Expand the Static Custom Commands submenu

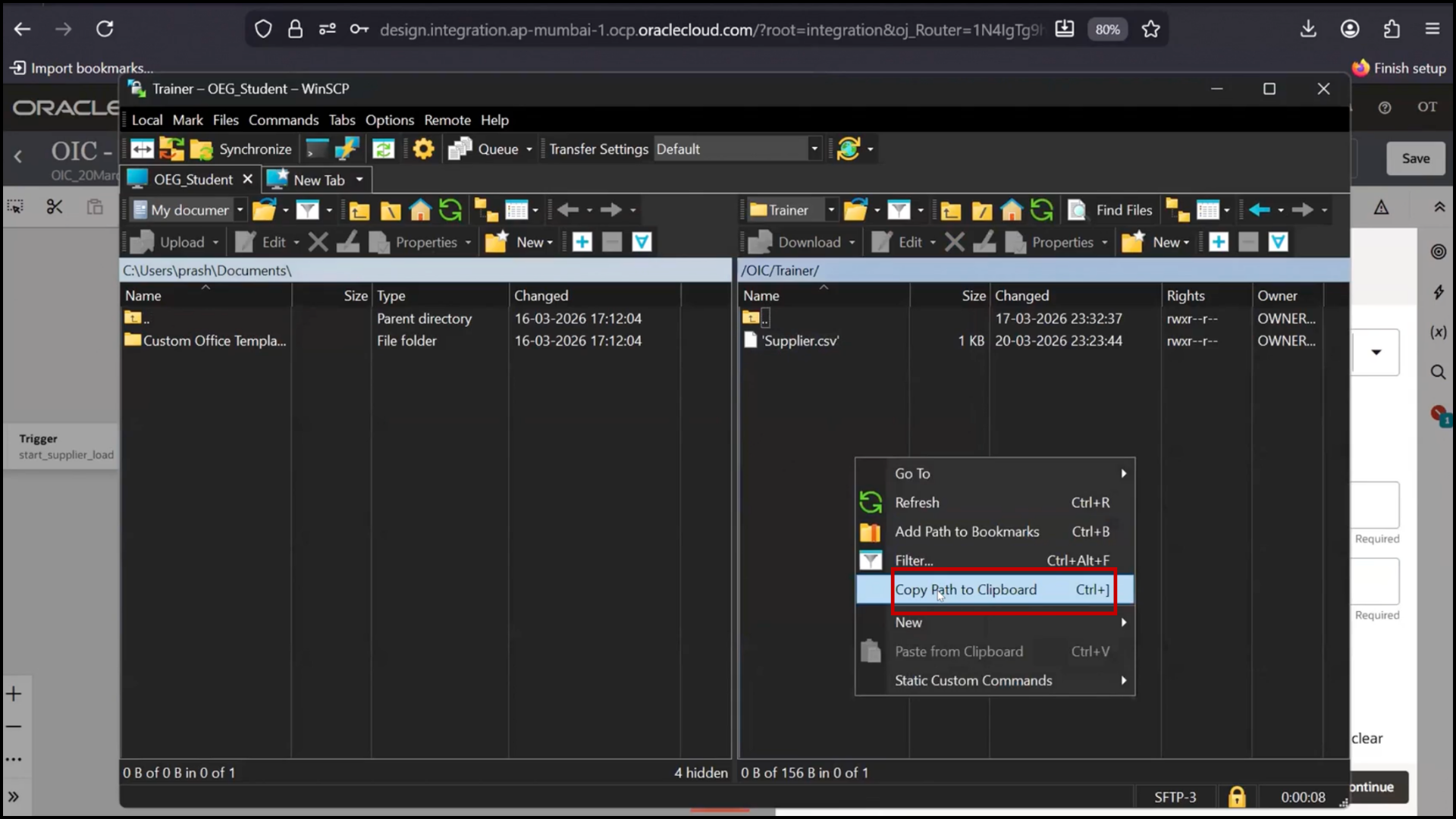click(995, 680)
